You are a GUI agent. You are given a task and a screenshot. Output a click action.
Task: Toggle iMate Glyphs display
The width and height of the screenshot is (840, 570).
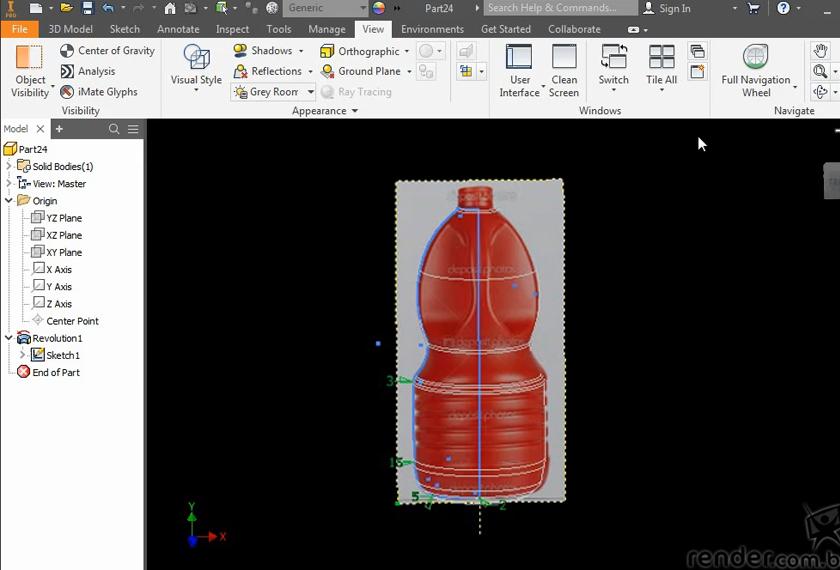pyautogui.click(x=67, y=92)
